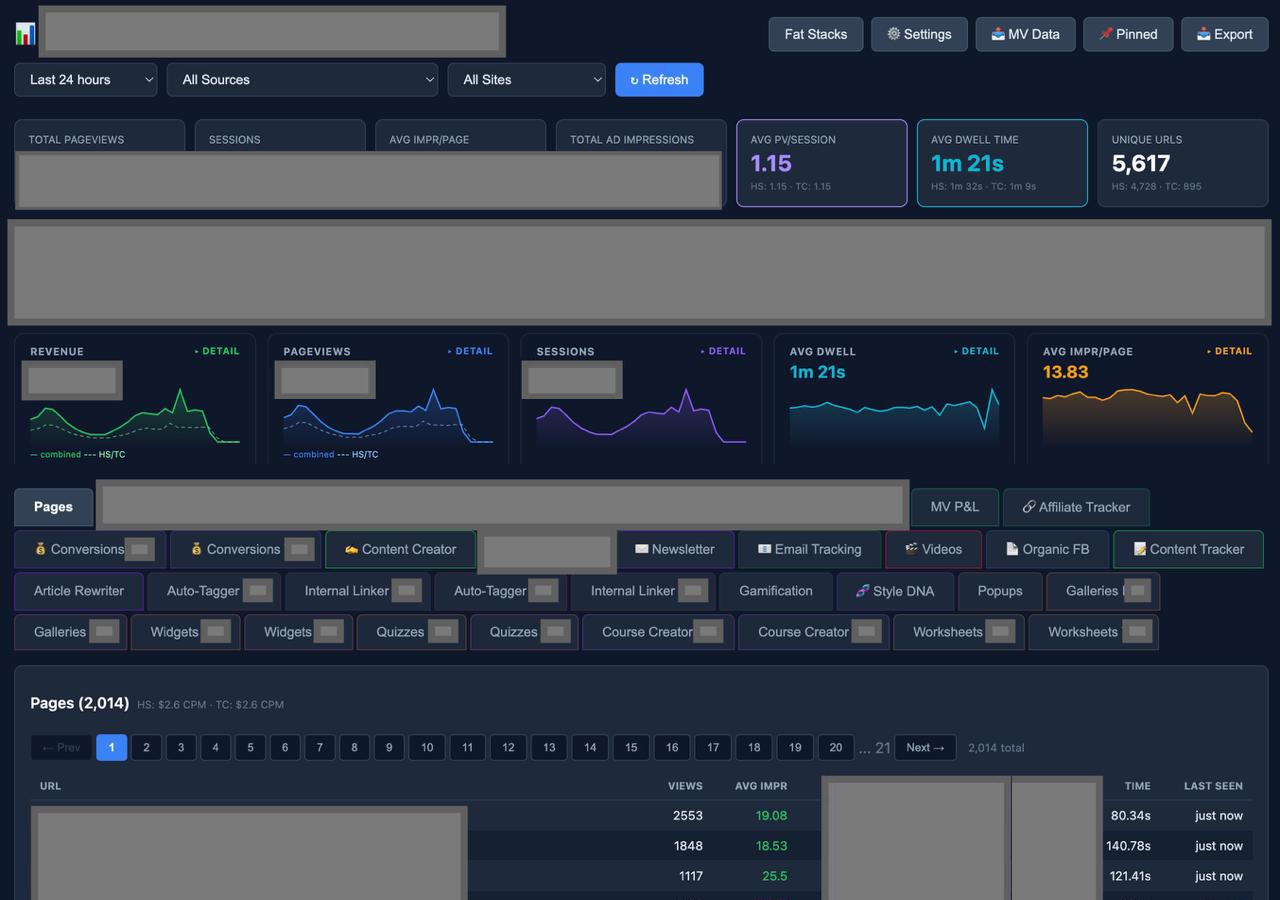Select the Pages tab
This screenshot has height=900, width=1280.
[x=53, y=507]
